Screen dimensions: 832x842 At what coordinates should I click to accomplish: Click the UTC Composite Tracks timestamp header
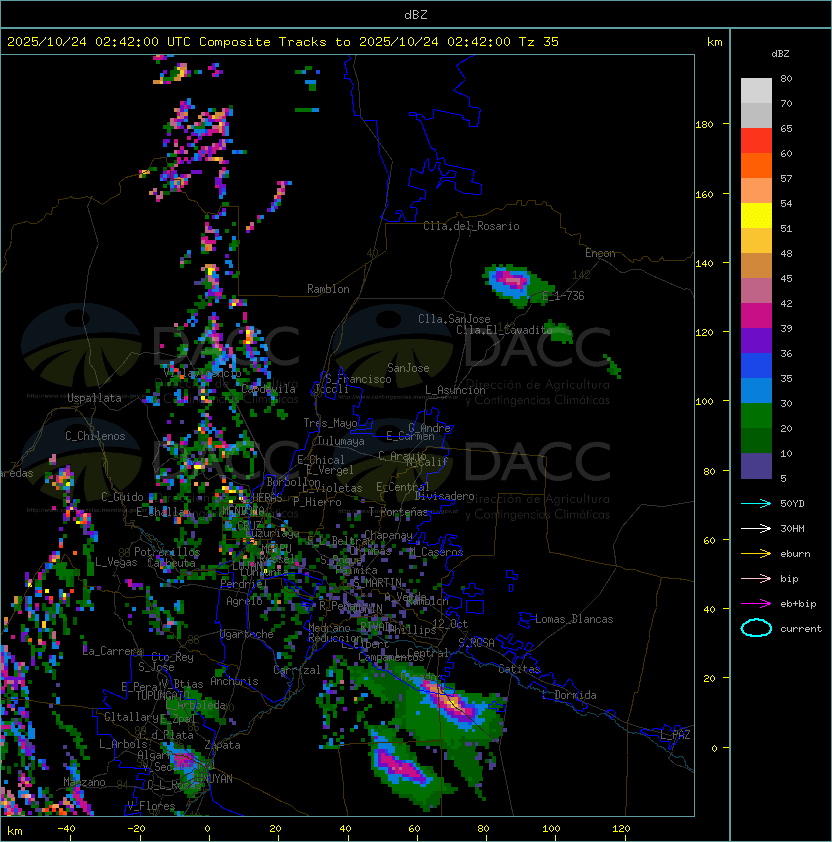click(x=283, y=42)
